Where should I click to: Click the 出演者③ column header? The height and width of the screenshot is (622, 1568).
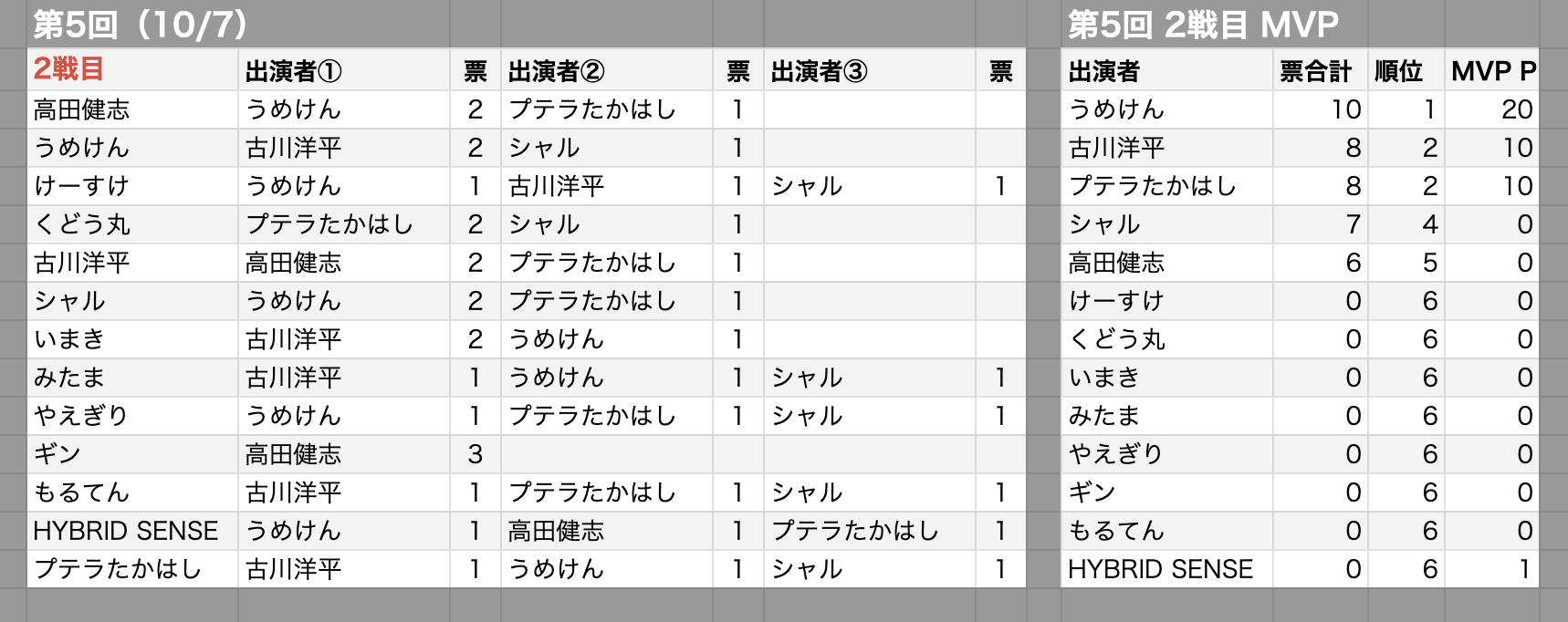click(x=820, y=71)
